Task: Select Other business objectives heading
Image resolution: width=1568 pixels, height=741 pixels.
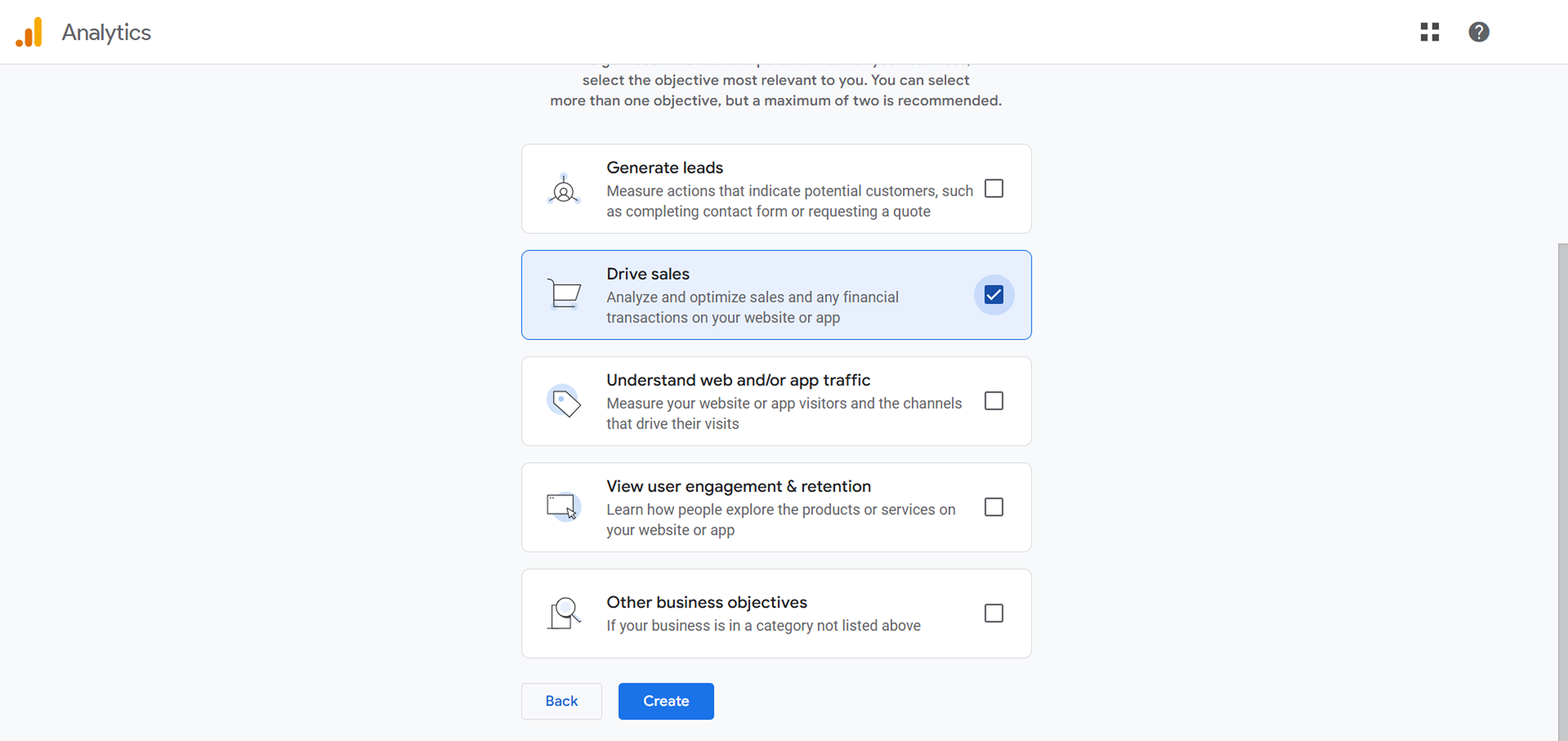Action: [707, 602]
